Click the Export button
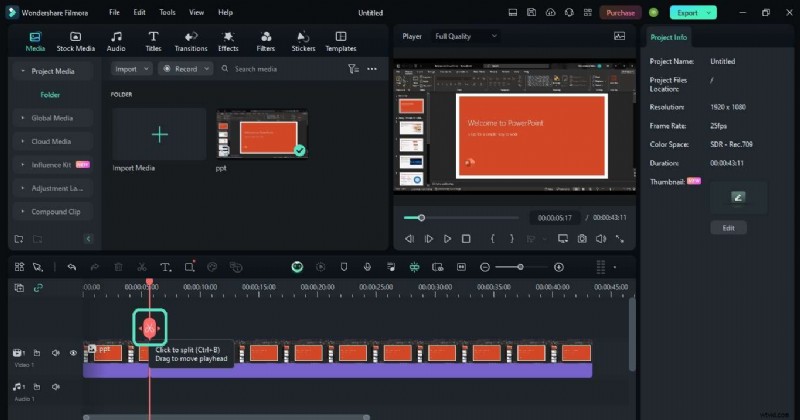The width and height of the screenshot is (800, 420). (693, 13)
